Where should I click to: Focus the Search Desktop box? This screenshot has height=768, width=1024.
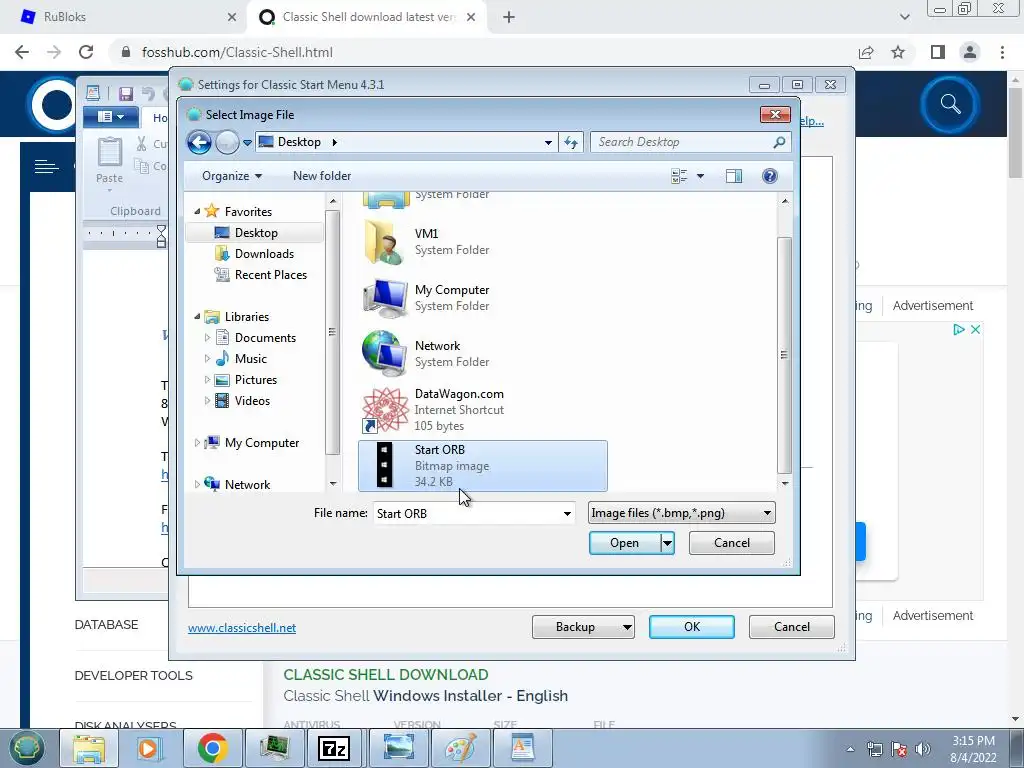point(682,142)
